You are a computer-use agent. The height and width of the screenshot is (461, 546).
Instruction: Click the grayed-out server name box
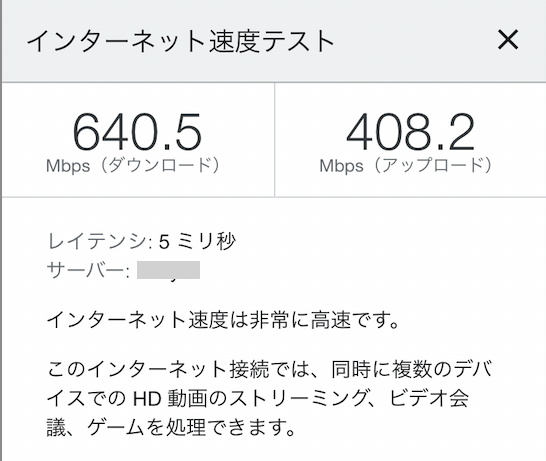(x=169, y=270)
